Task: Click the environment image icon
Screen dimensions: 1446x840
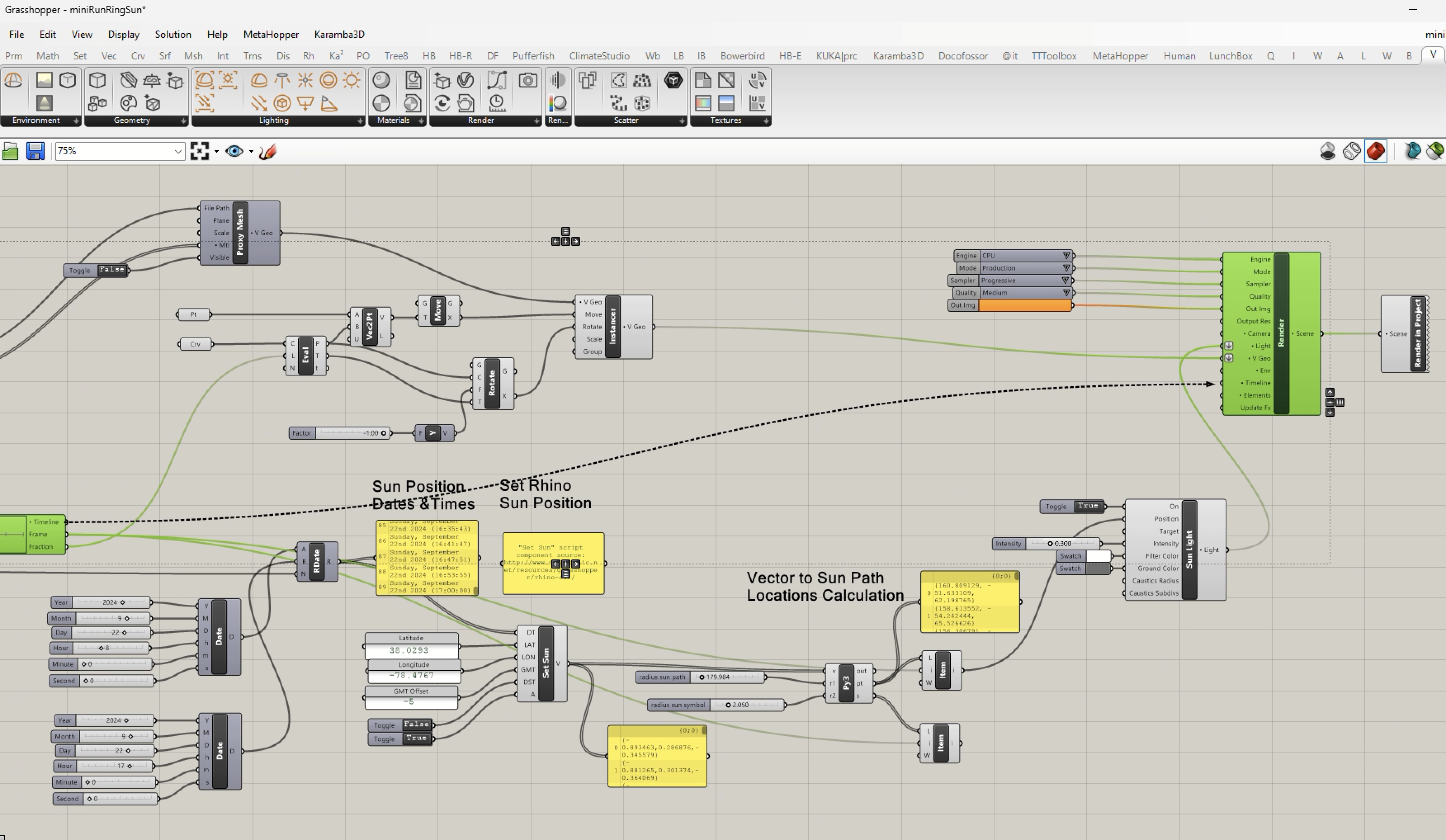Action: coord(44,80)
